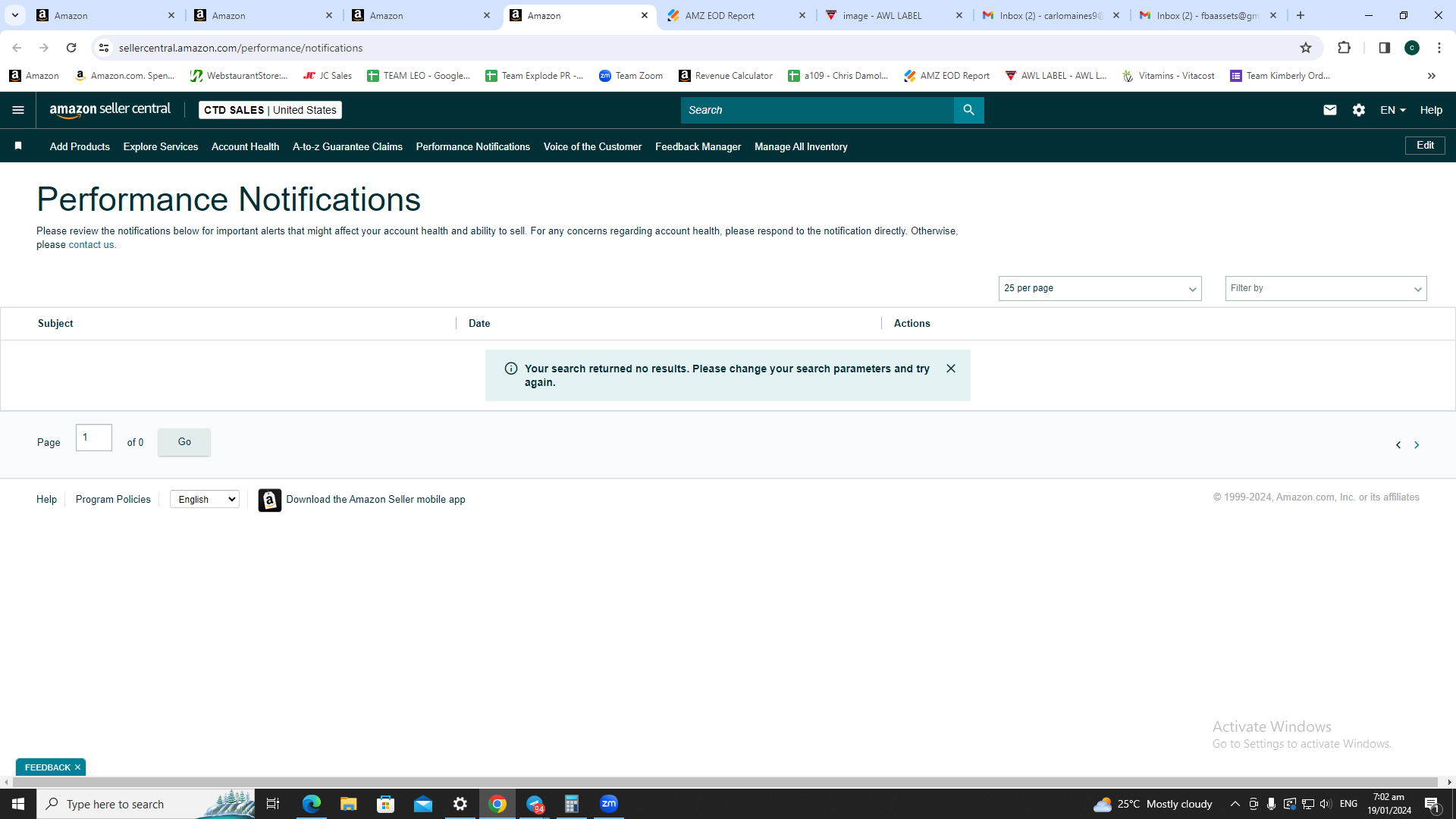The width and height of the screenshot is (1456, 819).
Task: Reload the page in Chrome
Action: [x=71, y=48]
